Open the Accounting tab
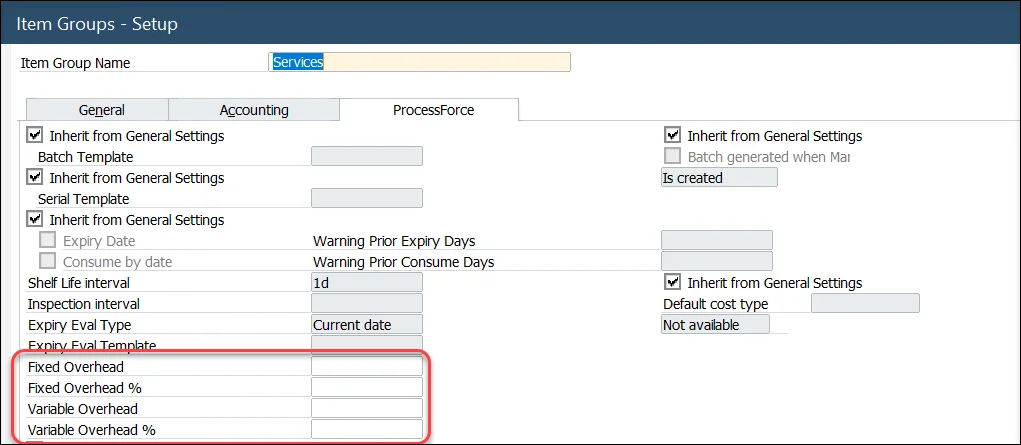1021x445 pixels. pyautogui.click(x=254, y=111)
